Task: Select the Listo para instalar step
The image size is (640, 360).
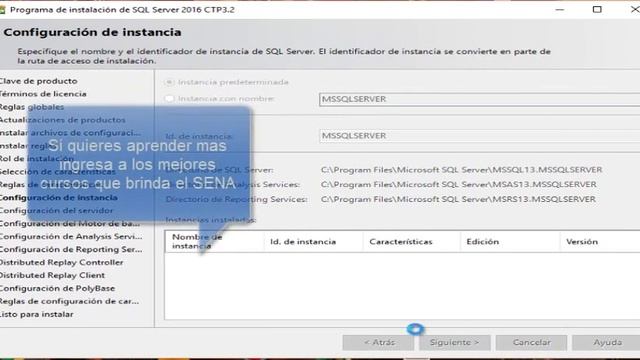Action: (37, 314)
